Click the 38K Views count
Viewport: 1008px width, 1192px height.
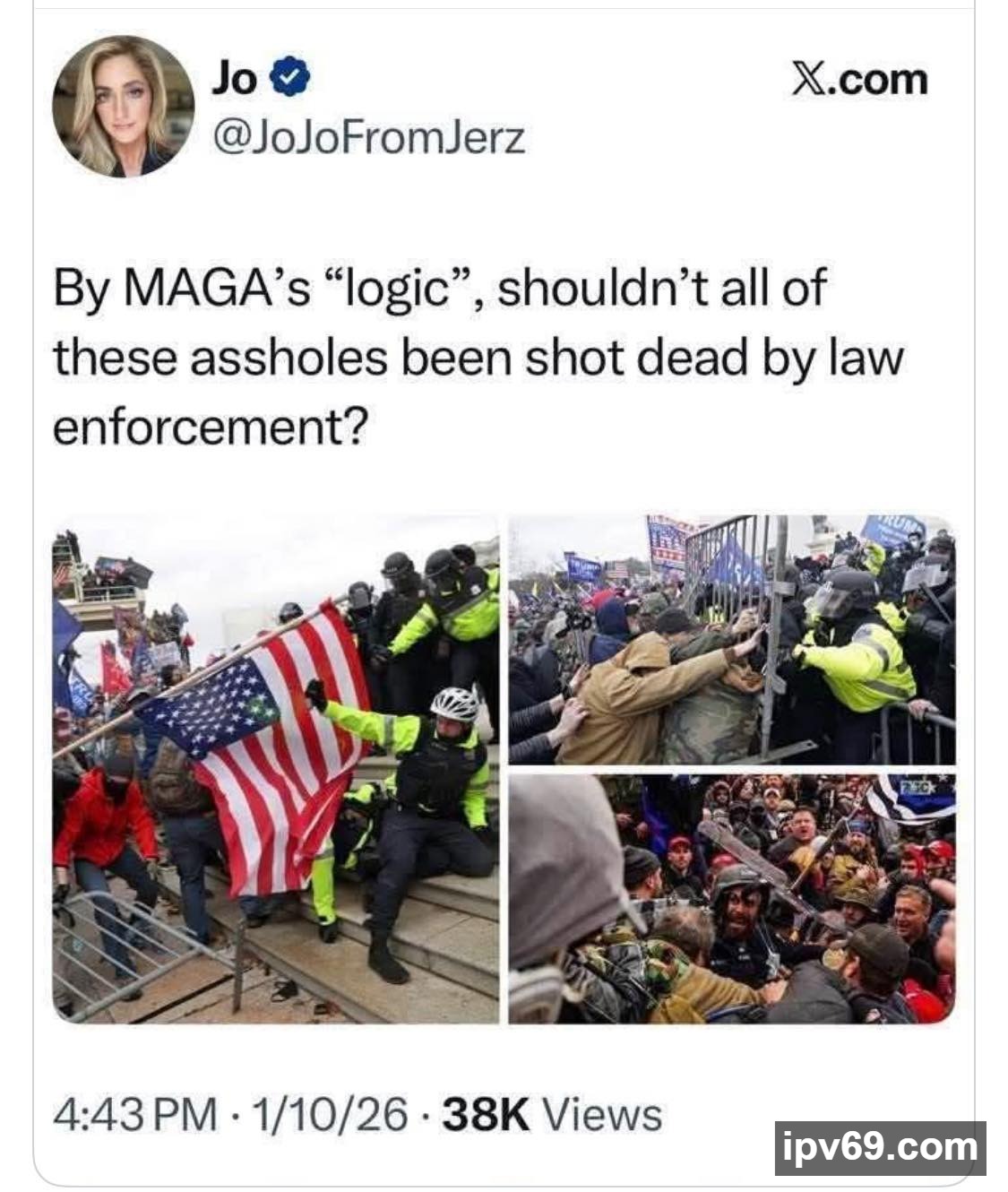(x=553, y=1115)
